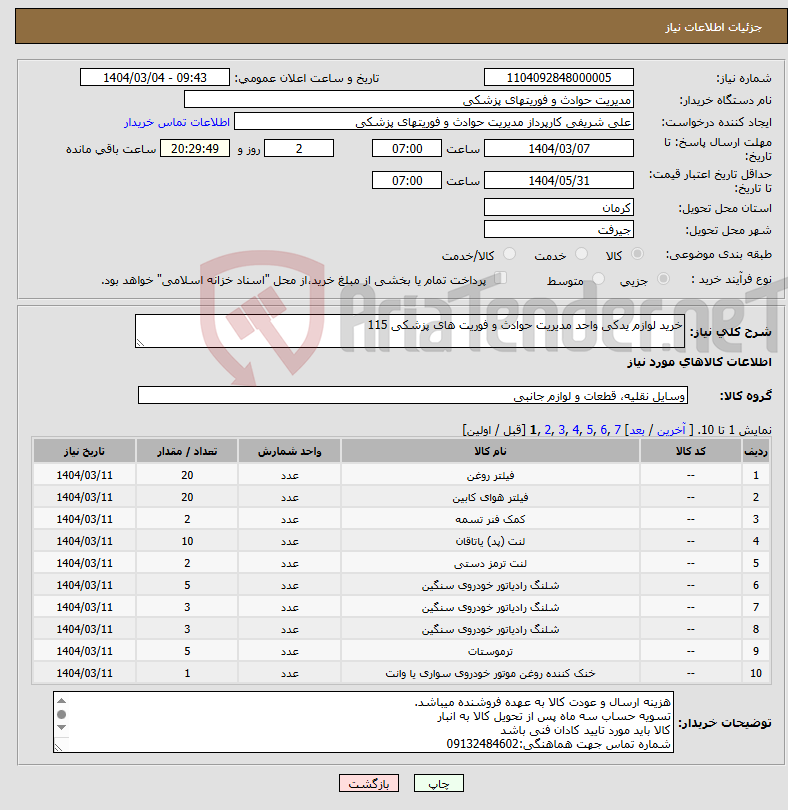Click the buyer notes scroll up arrow
Screen dimensions: 788x810
tap(61, 701)
